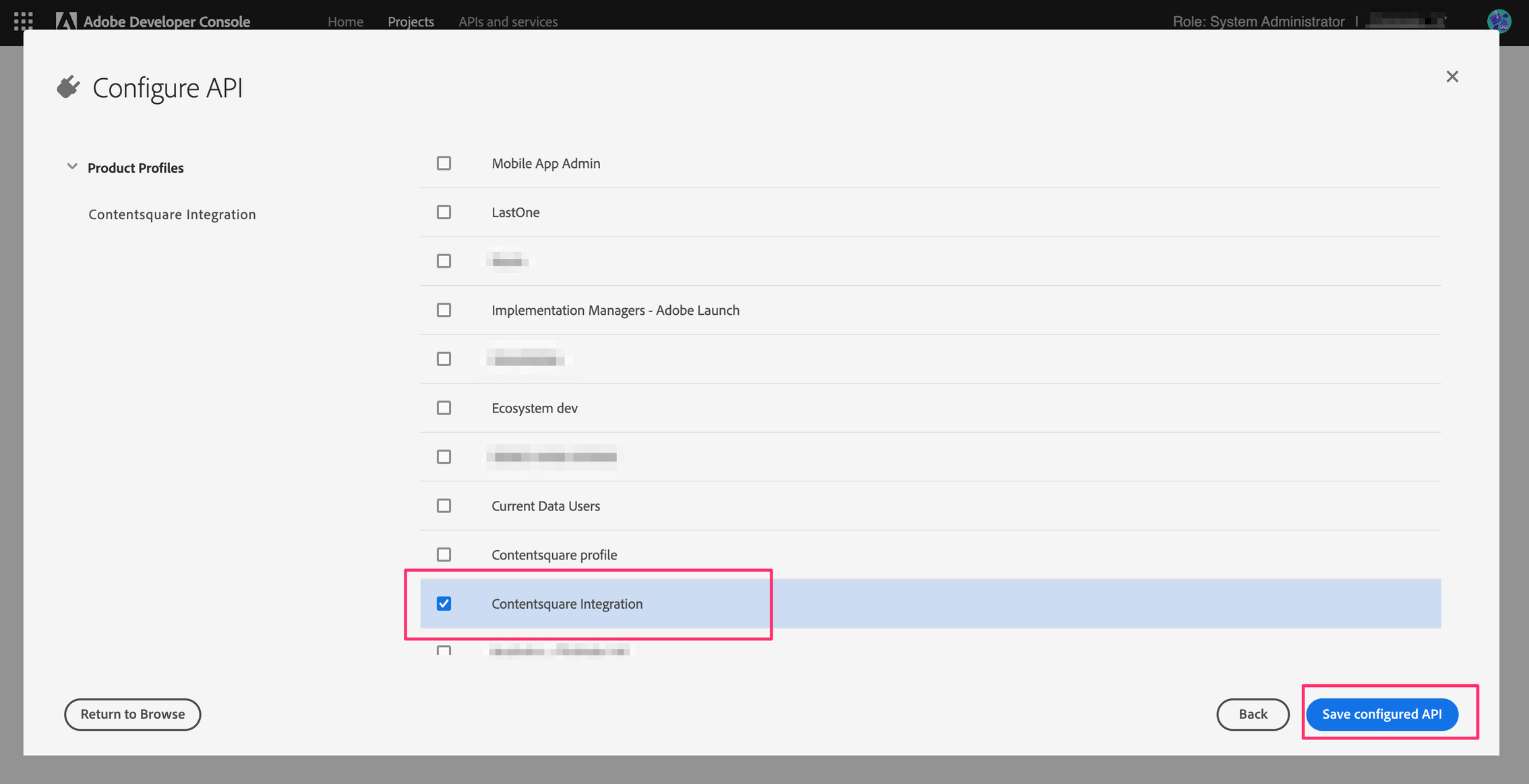Click the LastOne profile label

point(515,212)
